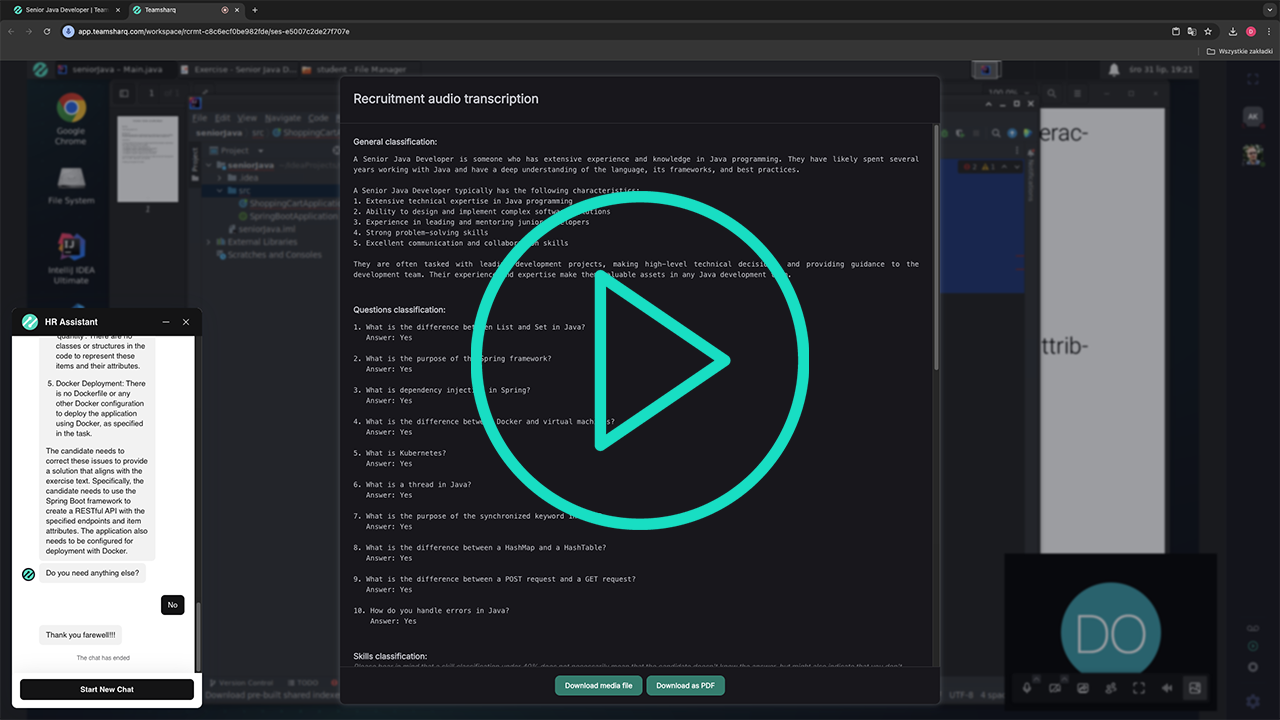Toggle fullscreen in the call toolbar

pyautogui.click(x=1139, y=688)
